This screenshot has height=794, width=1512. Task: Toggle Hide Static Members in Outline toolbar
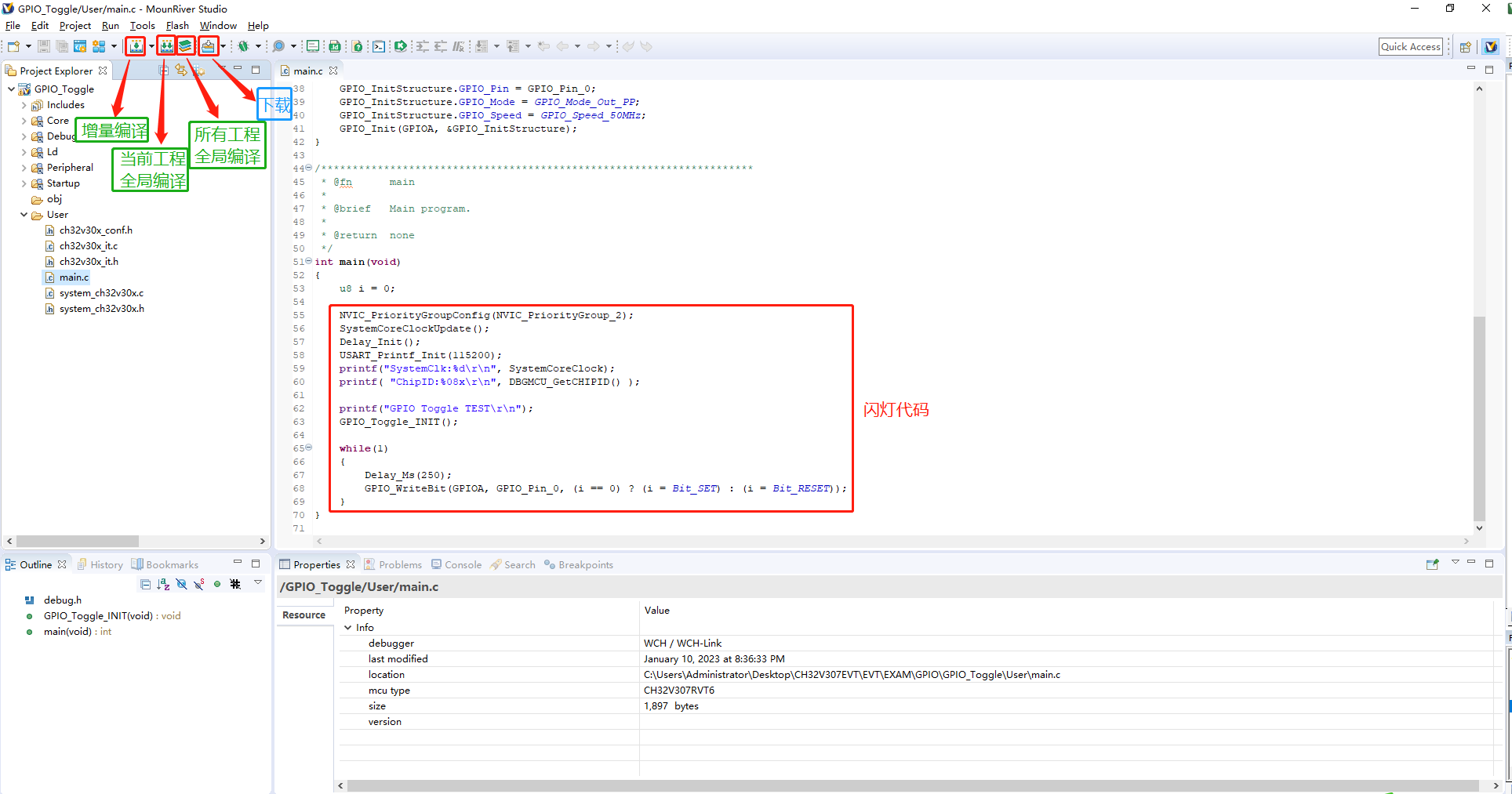click(199, 584)
